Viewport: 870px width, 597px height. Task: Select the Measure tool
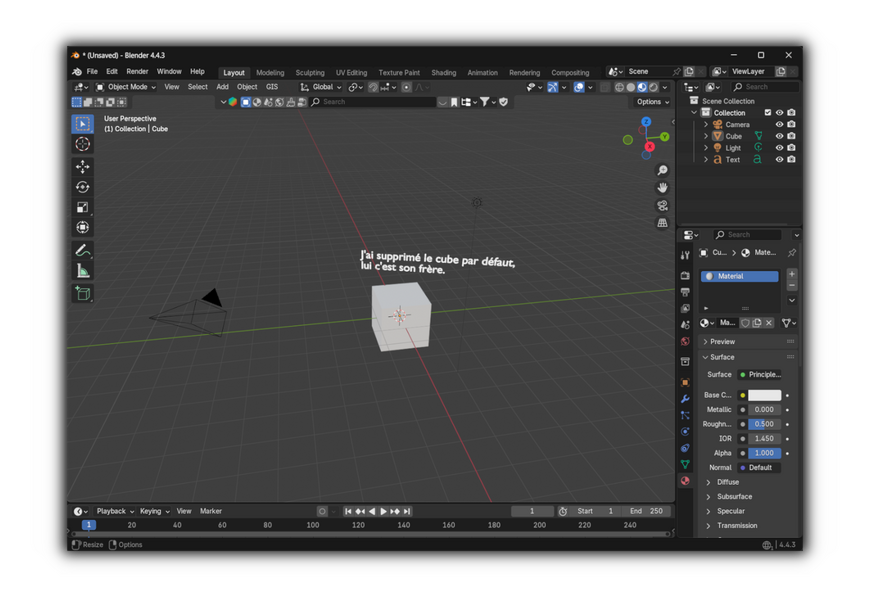[x=83, y=271]
